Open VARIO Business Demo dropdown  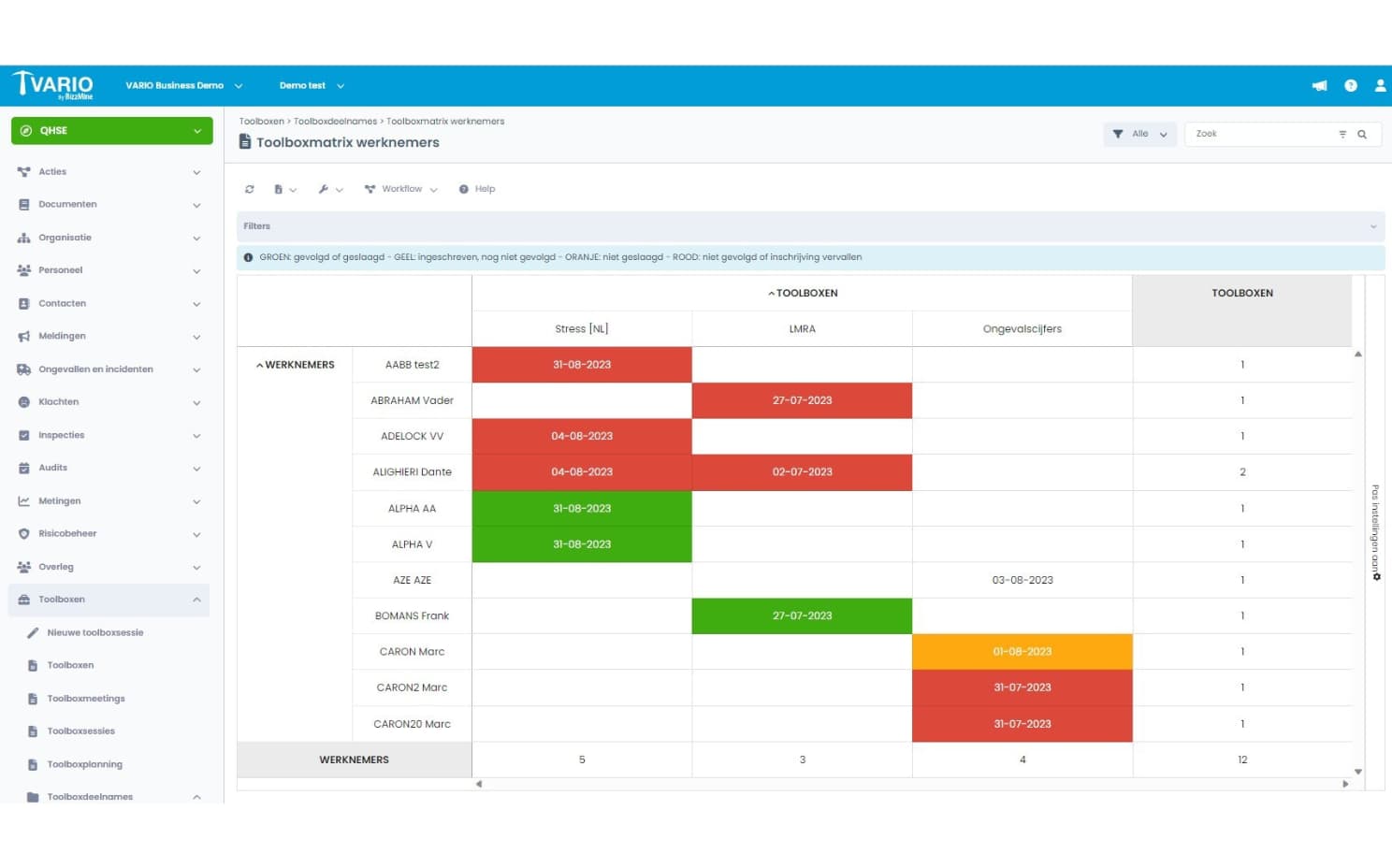[x=184, y=85]
